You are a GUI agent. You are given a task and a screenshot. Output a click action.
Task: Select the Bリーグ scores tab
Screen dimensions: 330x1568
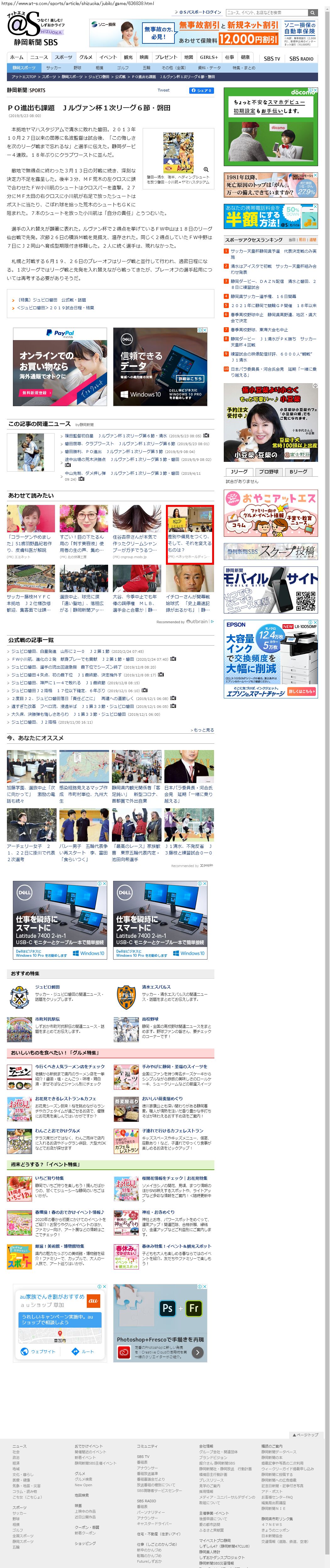coord(298,472)
